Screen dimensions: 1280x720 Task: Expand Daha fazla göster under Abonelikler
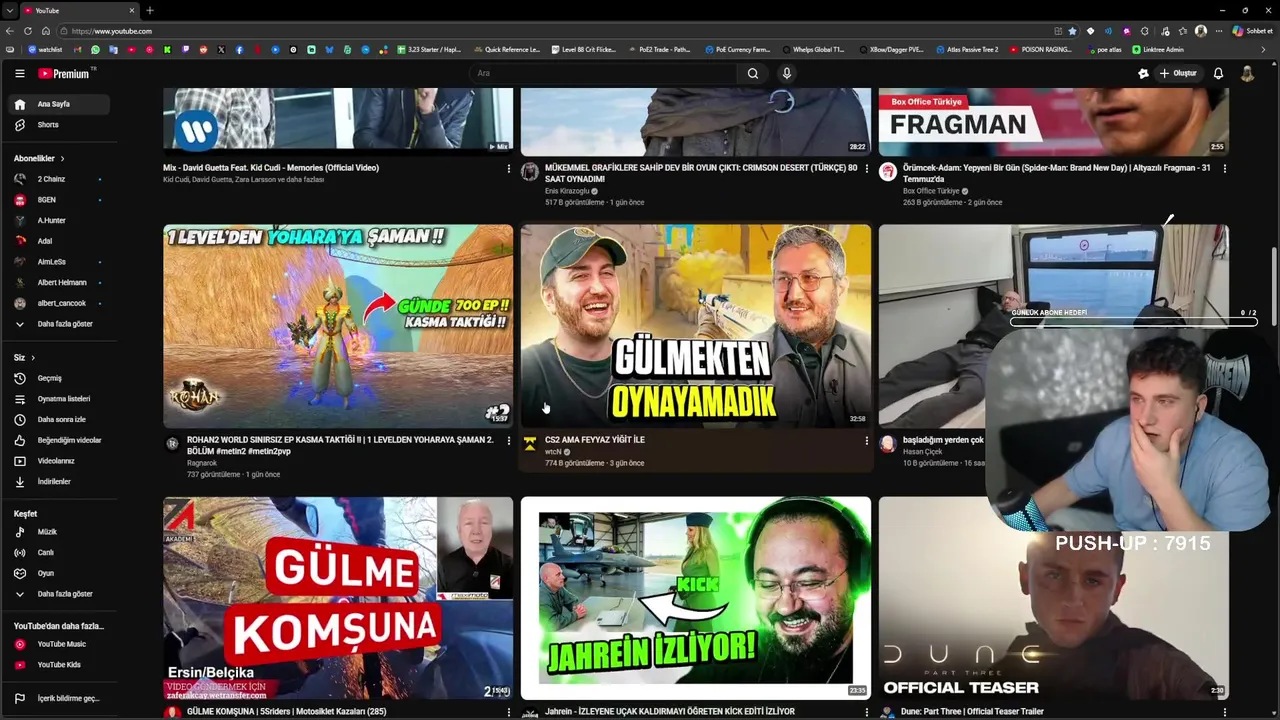click(60, 324)
